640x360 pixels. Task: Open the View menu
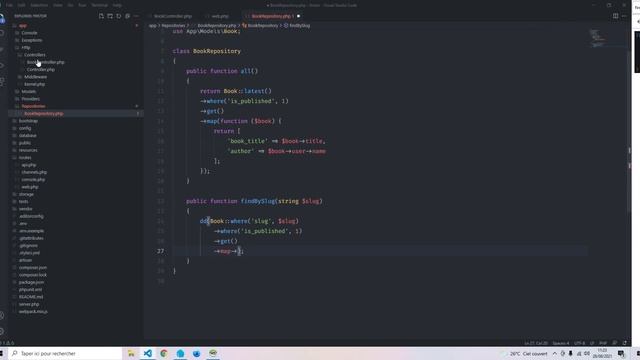pos(58,5)
